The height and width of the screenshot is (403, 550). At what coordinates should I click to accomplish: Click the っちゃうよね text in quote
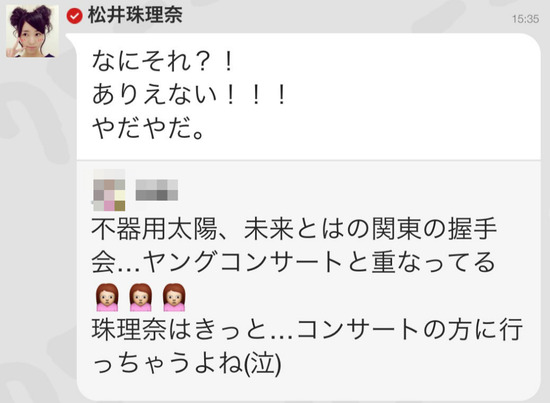click(167, 363)
